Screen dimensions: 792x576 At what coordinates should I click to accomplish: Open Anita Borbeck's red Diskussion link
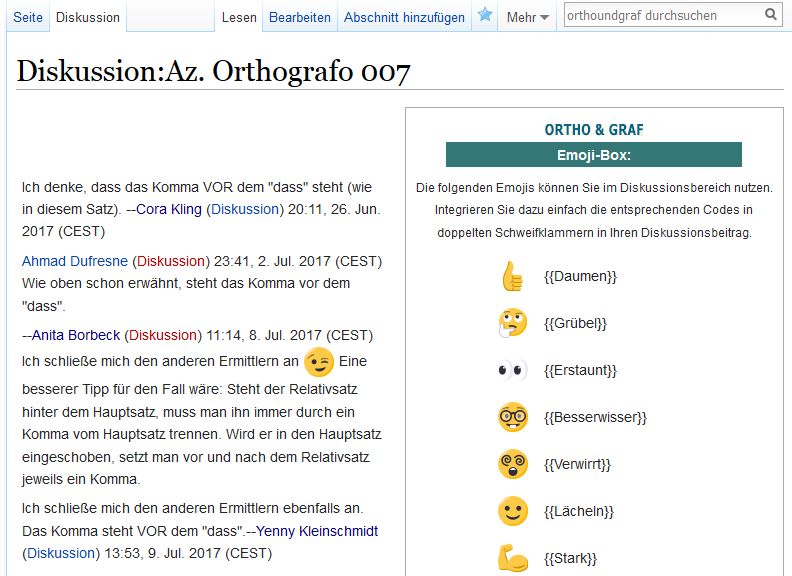click(163, 335)
